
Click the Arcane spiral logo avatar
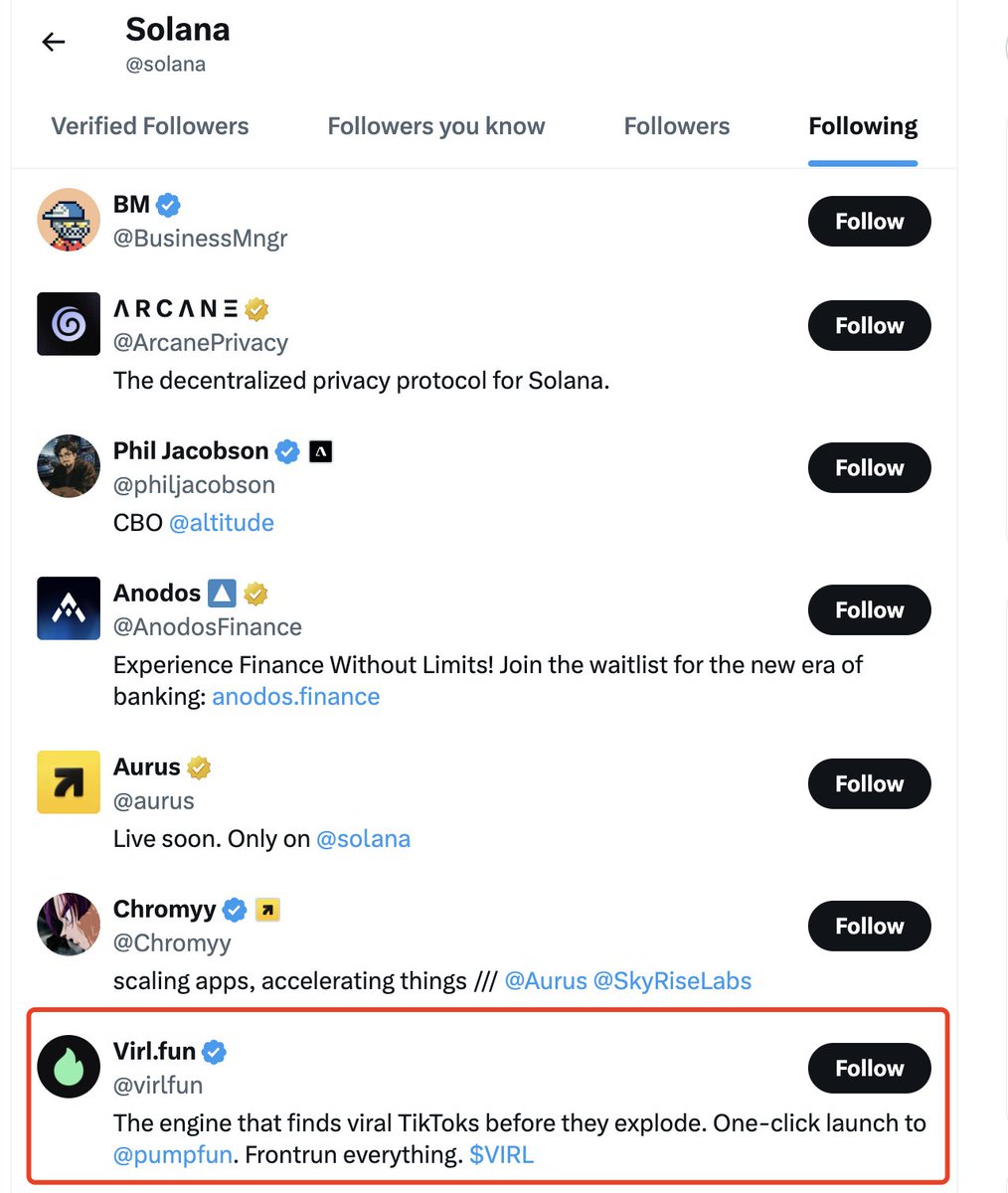pos(69,324)
